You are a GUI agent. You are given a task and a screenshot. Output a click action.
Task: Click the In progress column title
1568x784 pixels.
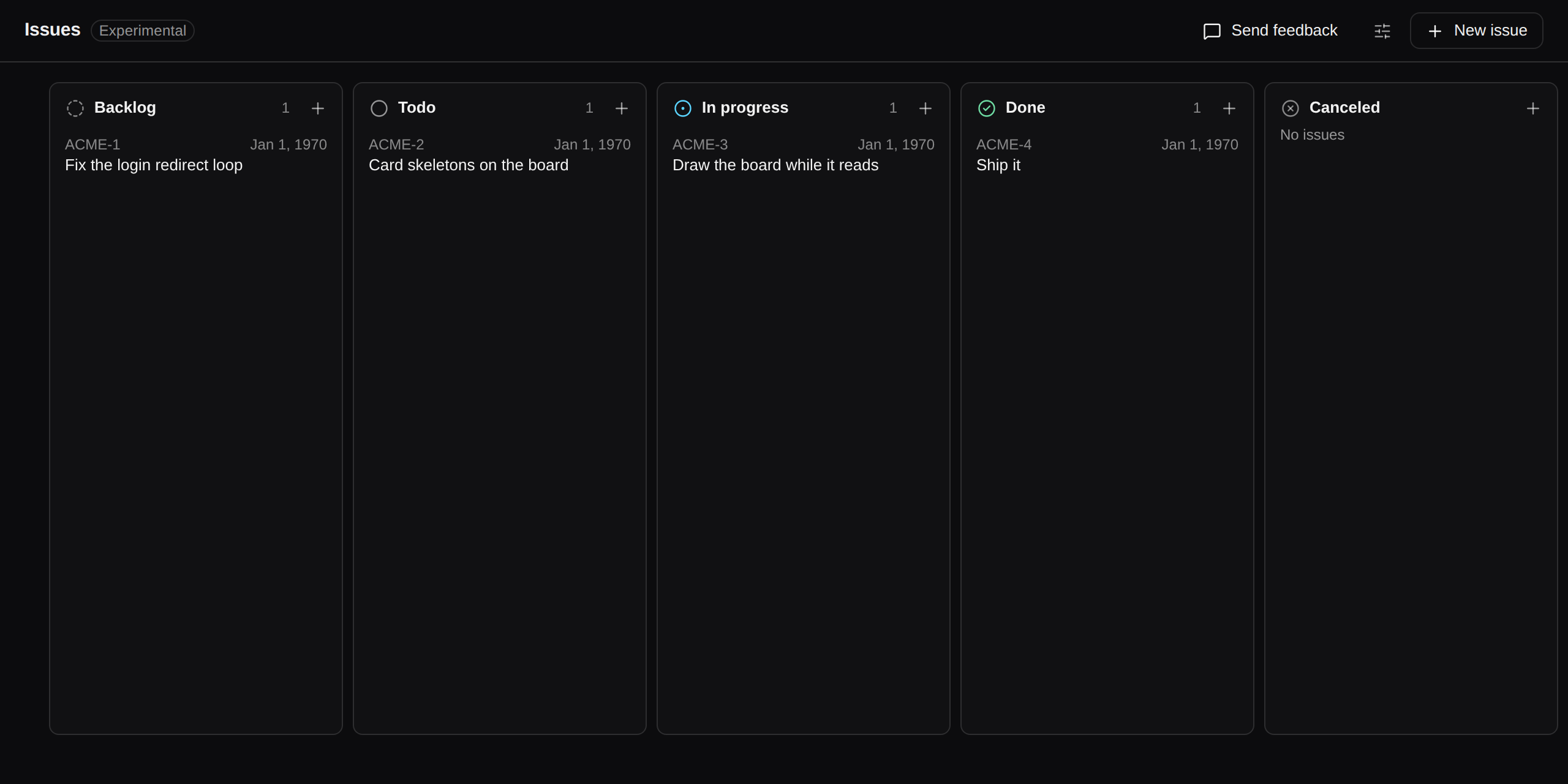click(745, 108)
